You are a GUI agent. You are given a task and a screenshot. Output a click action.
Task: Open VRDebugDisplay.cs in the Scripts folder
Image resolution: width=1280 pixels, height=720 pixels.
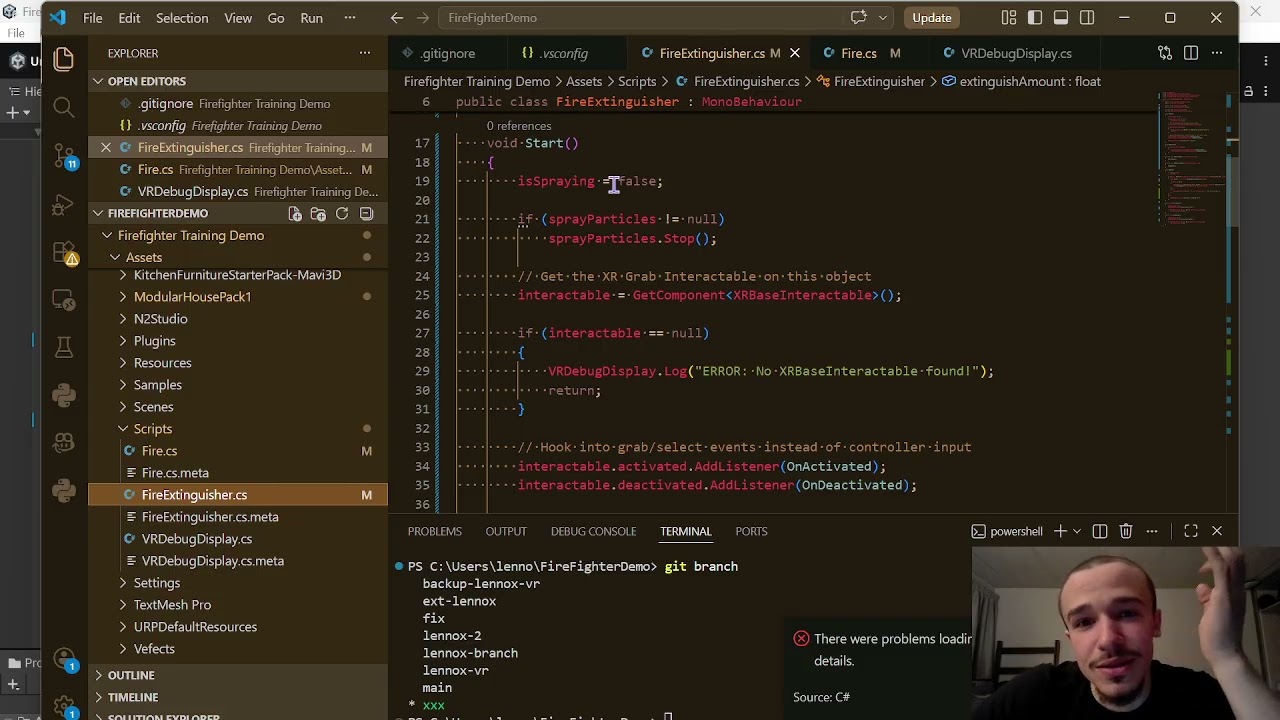coord(197,539)
